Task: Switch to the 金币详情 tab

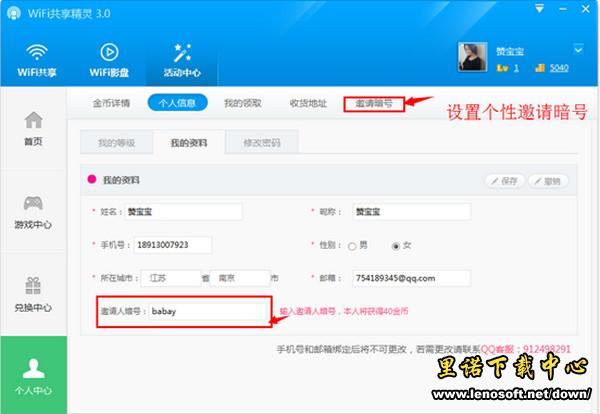Action: click(111, 103)
